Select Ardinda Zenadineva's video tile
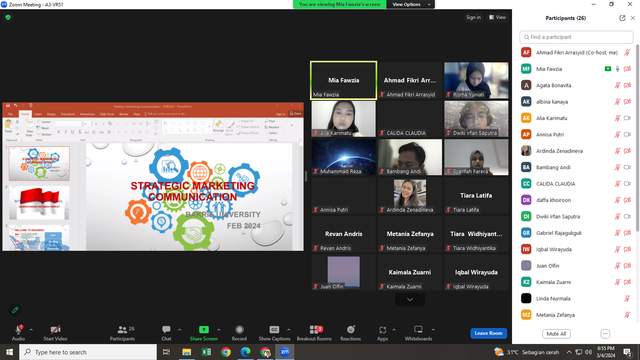This screenshot has height=360, width=640. [x=410, y=196]
